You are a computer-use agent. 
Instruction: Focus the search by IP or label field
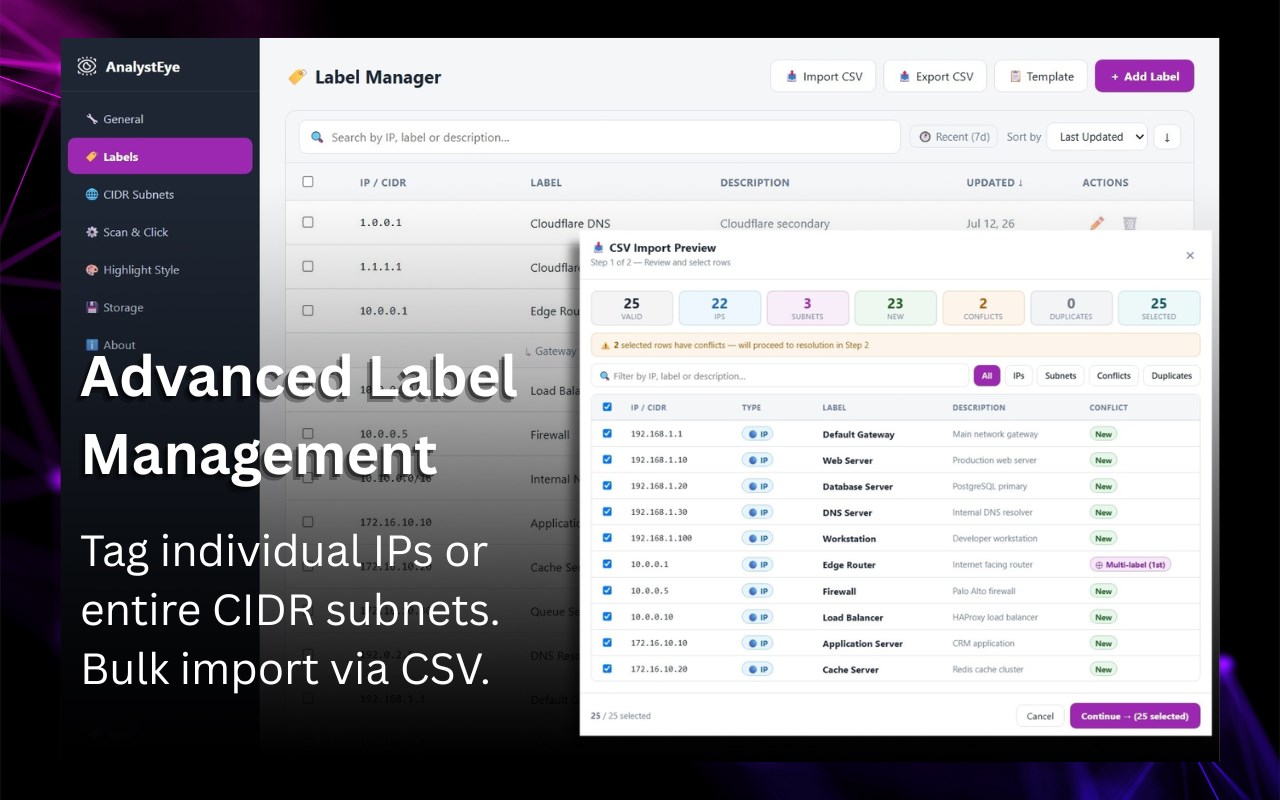pyautogui.click(x=600, y=137)
